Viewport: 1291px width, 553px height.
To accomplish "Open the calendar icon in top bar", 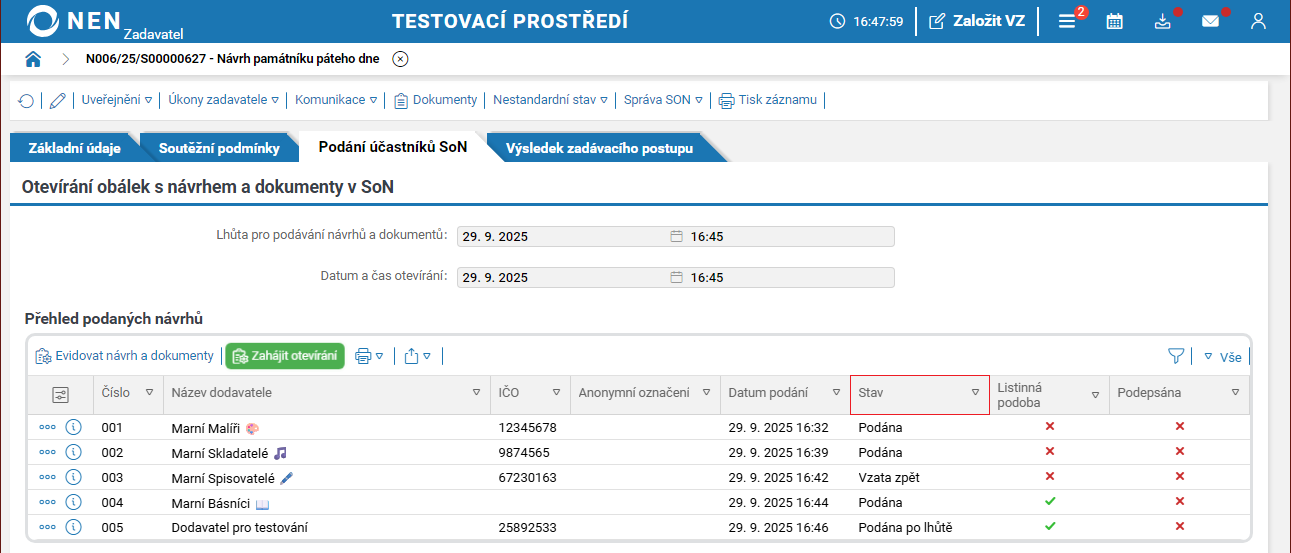I will point(1114,21).
